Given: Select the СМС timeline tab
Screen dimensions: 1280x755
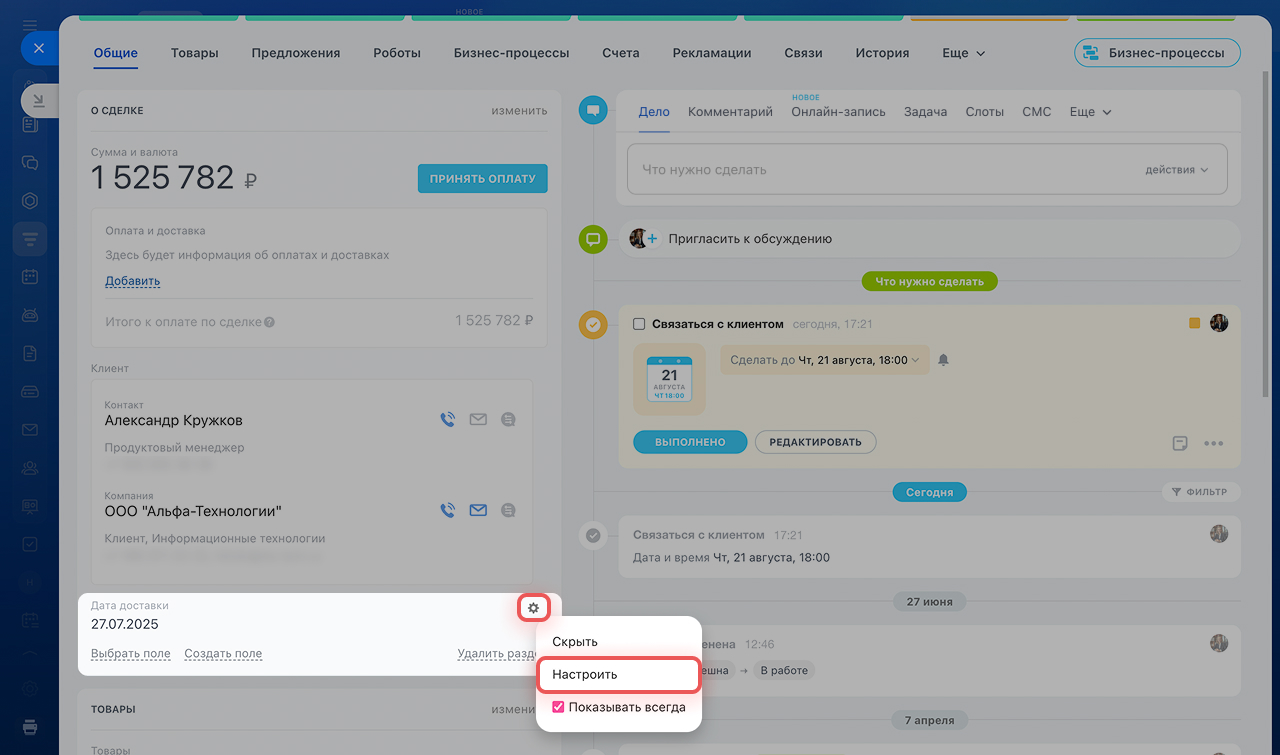Looking at the screenshot, I should (1037, 112).
